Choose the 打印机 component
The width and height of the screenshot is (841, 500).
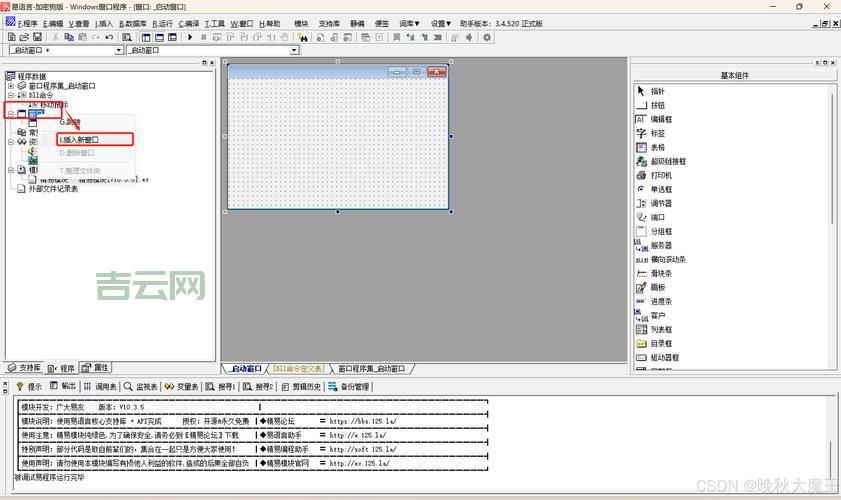point(662,175)
